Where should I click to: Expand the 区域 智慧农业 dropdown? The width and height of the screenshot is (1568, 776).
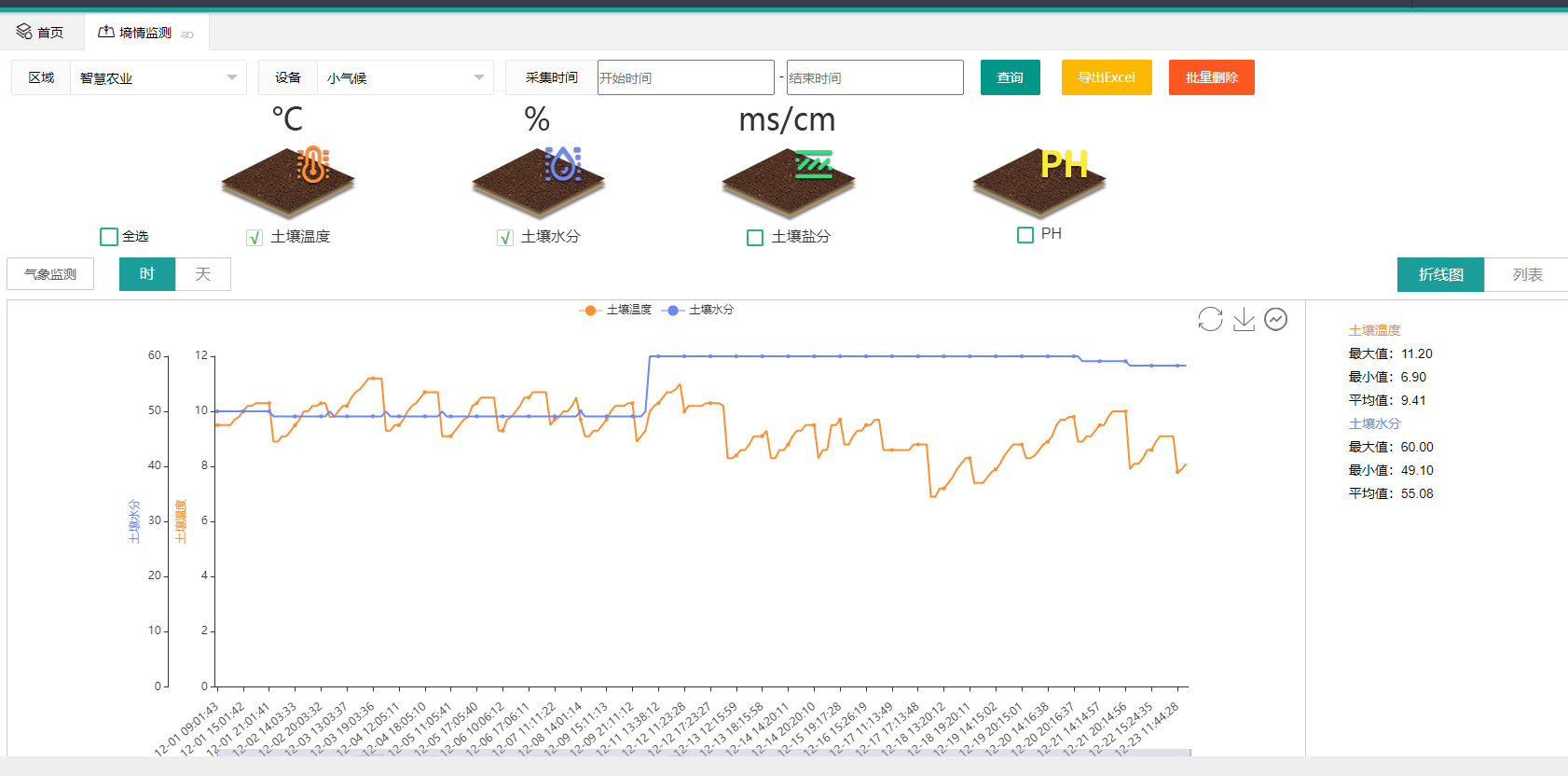click(158, 77)
